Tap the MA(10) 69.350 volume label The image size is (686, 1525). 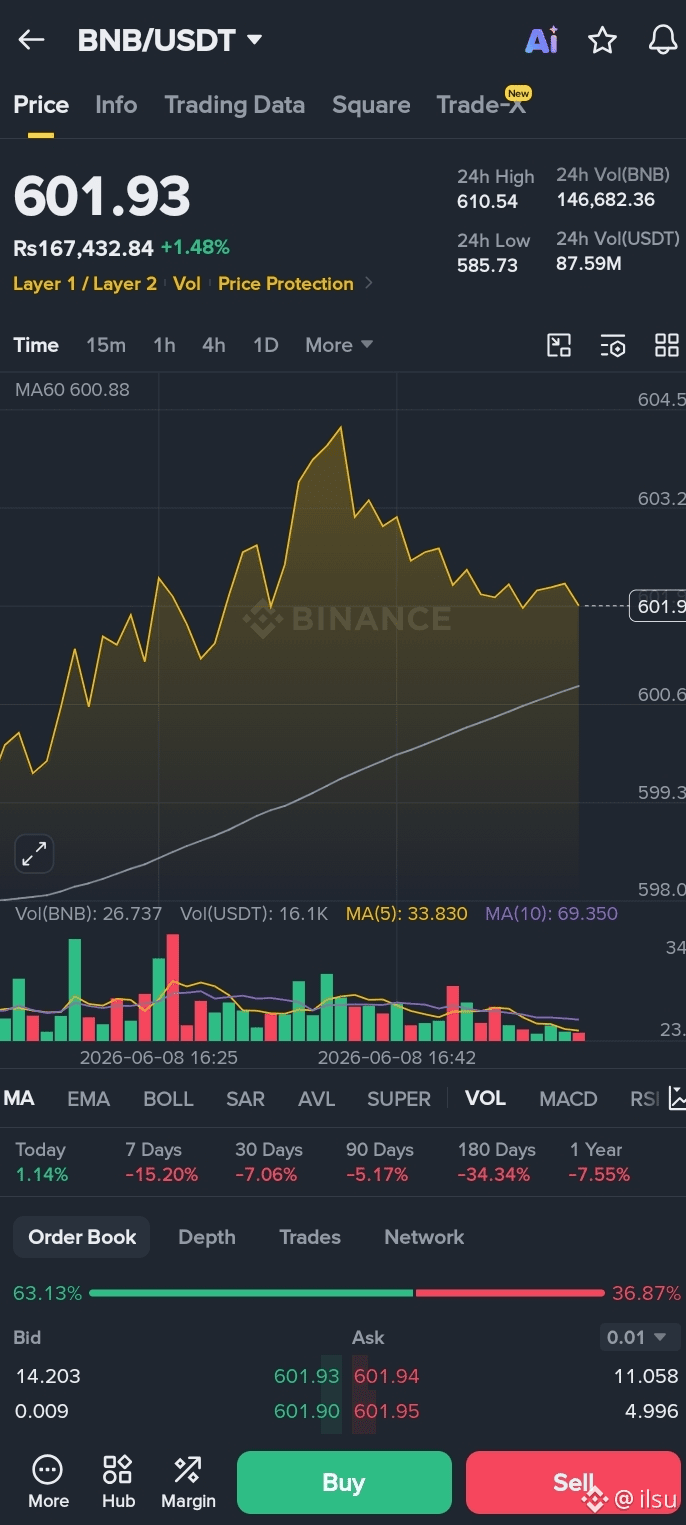[x=551, y=913]
